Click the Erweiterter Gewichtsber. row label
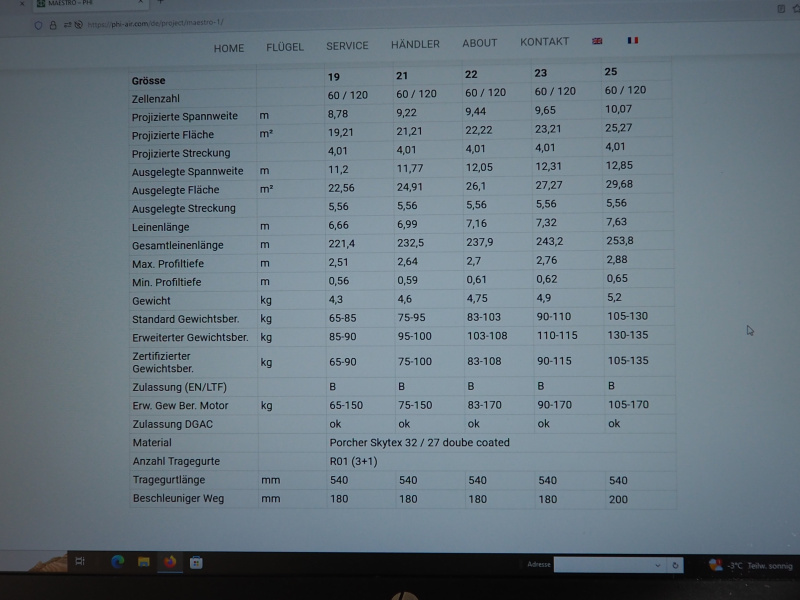This screenshot has width=800, height=600. (x=190, y=338)
